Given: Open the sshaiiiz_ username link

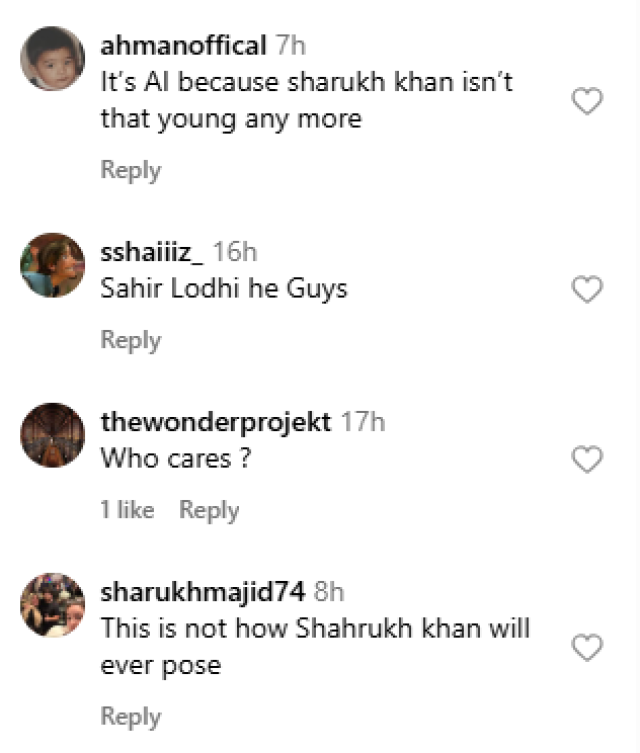Looking at the screenshot, I should 152,252.
